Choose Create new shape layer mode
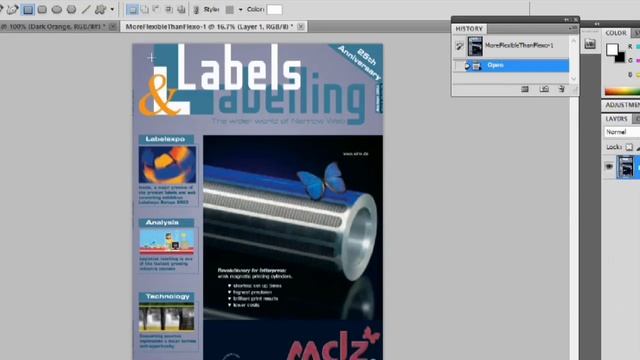 tap(132, 9)
